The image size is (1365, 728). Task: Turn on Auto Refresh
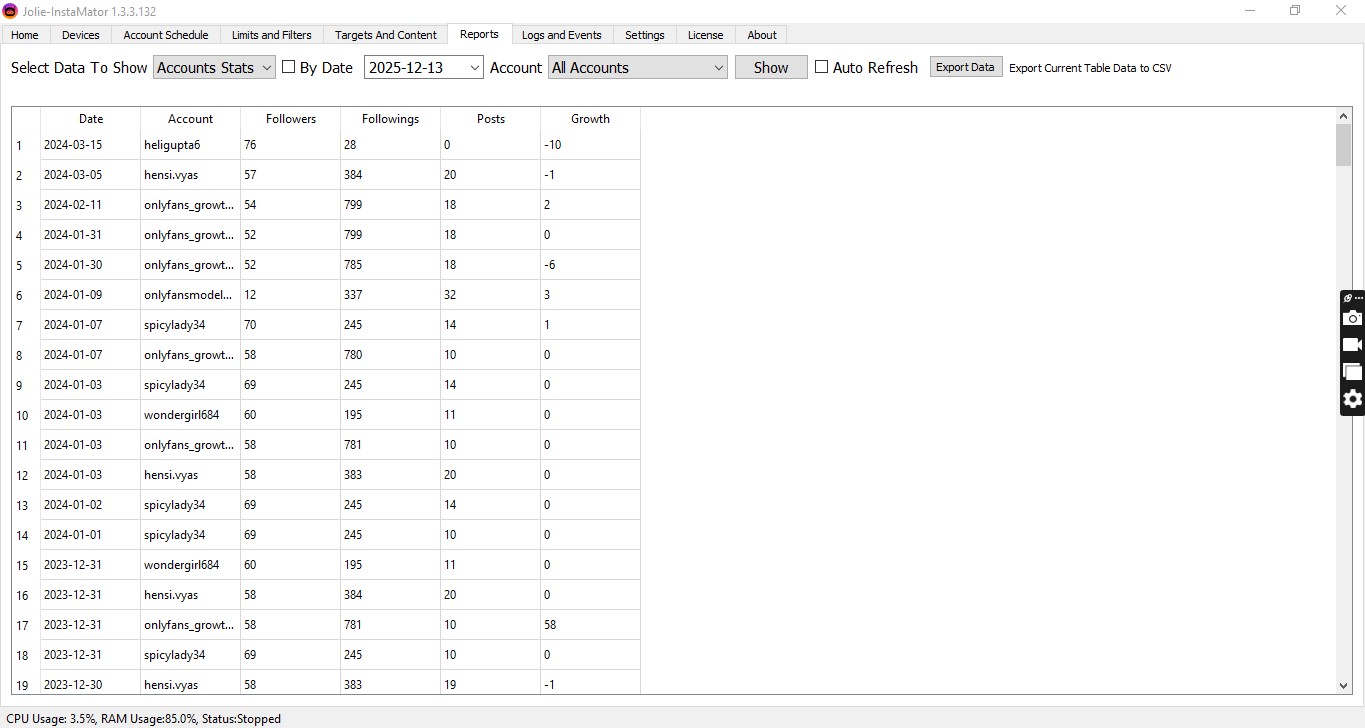click(x=821, y=67)
